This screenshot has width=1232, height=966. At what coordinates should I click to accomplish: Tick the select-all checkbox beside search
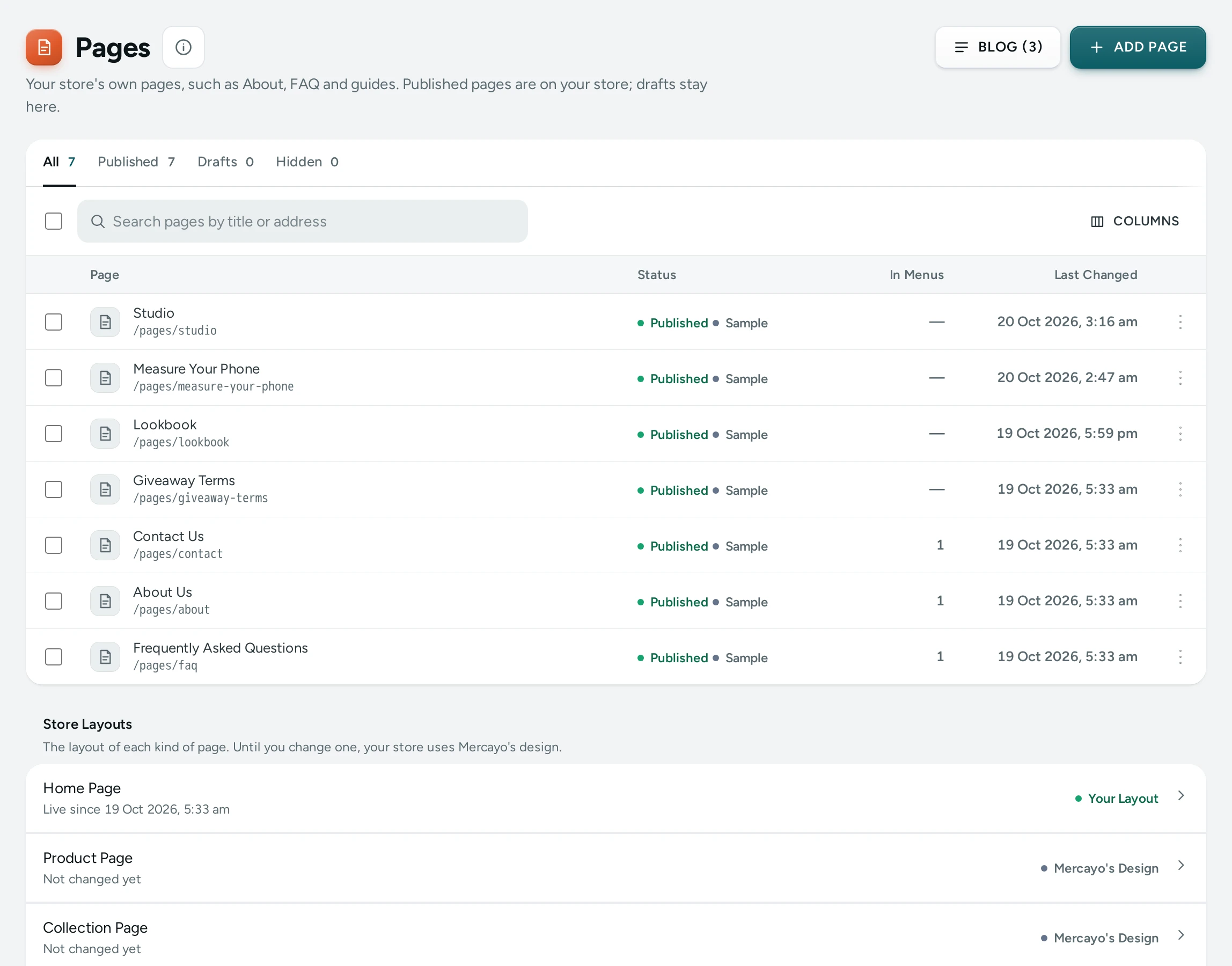point(54,221)
